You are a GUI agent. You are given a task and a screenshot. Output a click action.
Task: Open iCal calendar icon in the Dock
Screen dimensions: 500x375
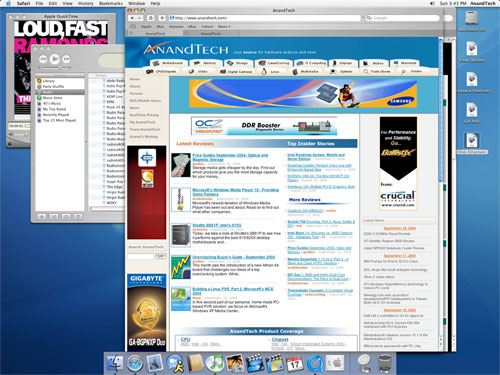[x=295, y=363]
